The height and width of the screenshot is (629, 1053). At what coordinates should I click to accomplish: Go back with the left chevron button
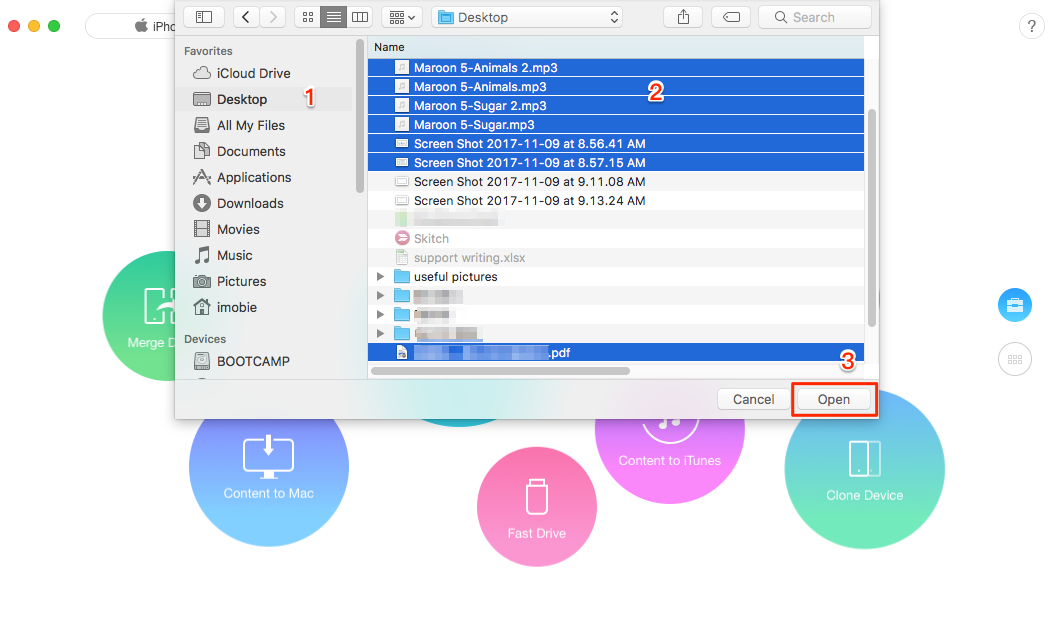click(x=246, y=17)
